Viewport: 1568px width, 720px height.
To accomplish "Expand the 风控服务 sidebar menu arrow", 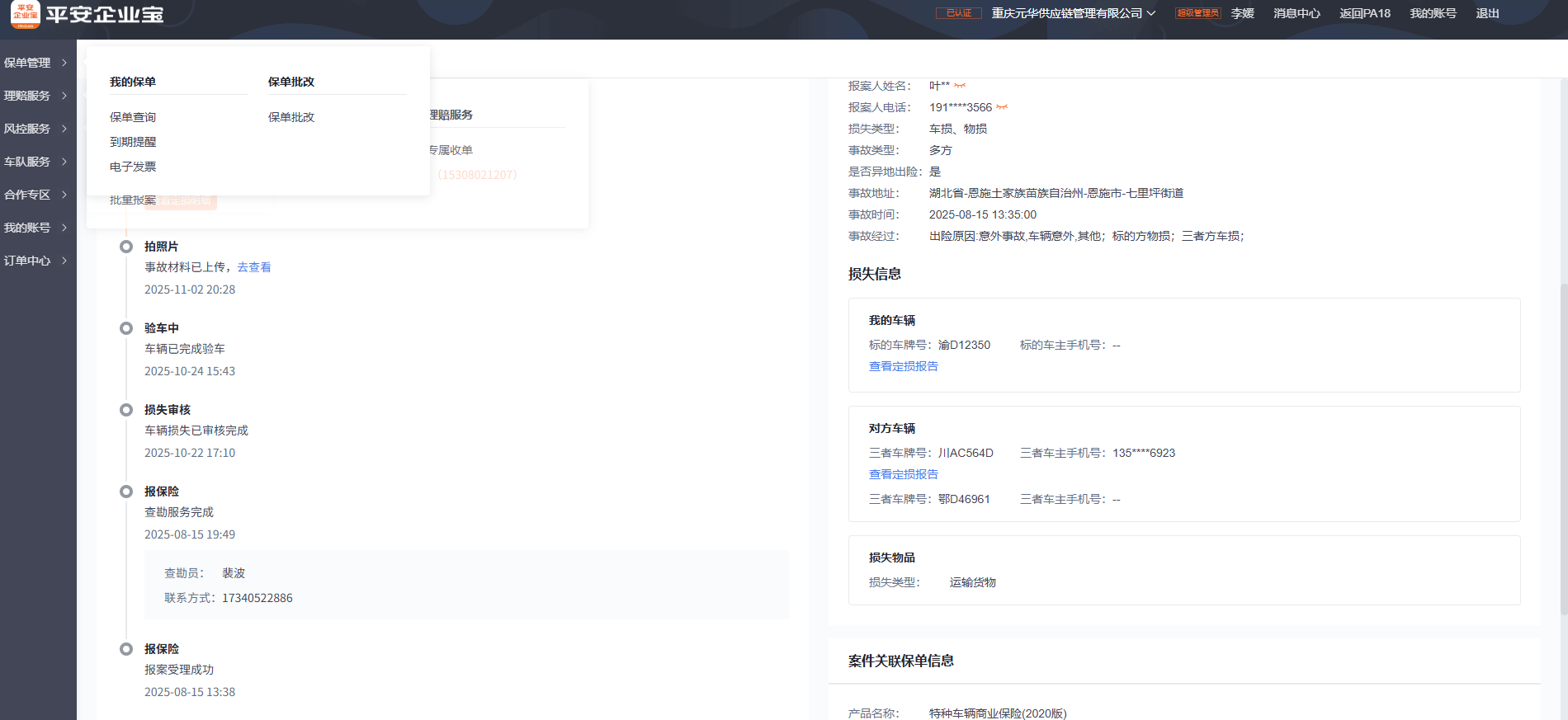I will point(64,129).
